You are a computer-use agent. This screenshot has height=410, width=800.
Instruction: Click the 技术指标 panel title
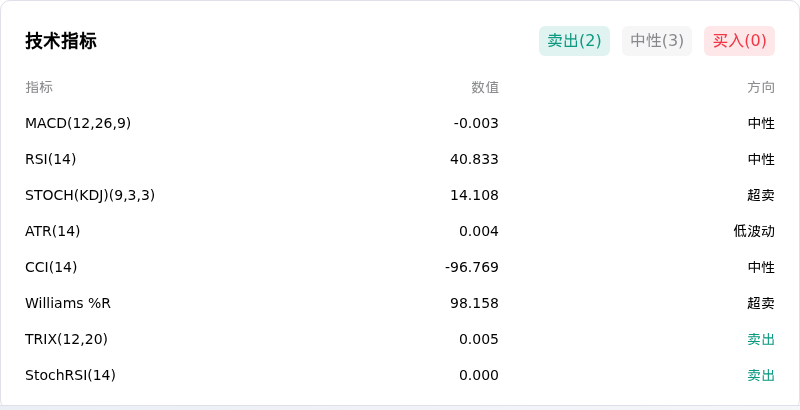(61, 41)
